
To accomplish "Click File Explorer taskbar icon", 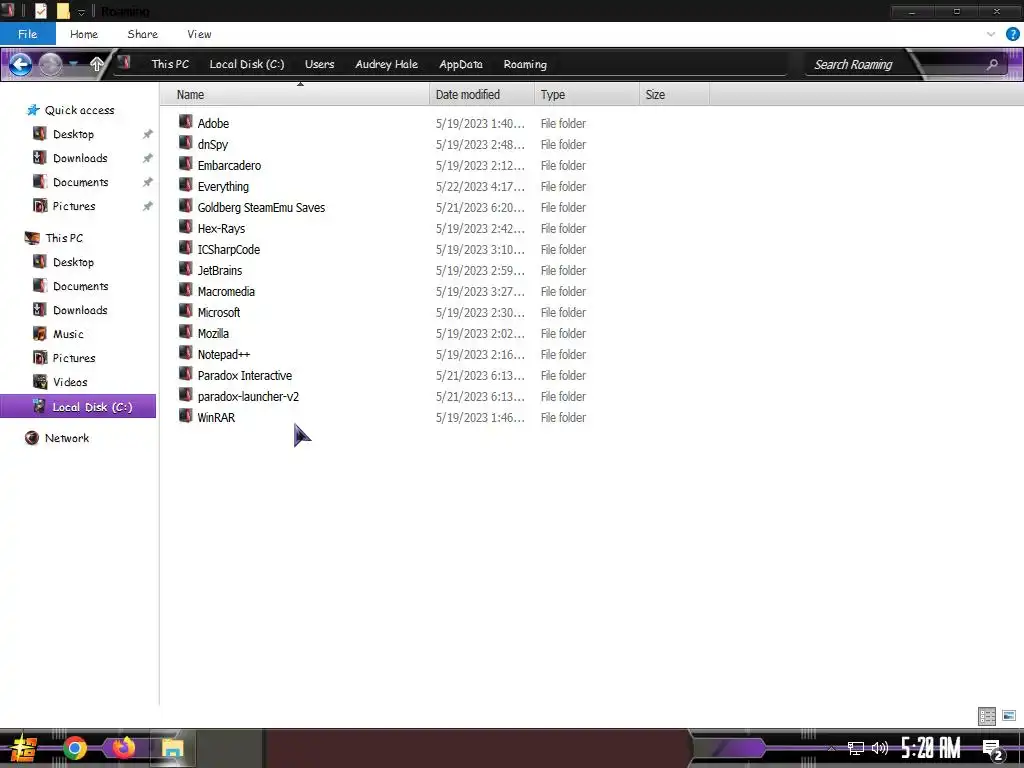I will point(172,748).
